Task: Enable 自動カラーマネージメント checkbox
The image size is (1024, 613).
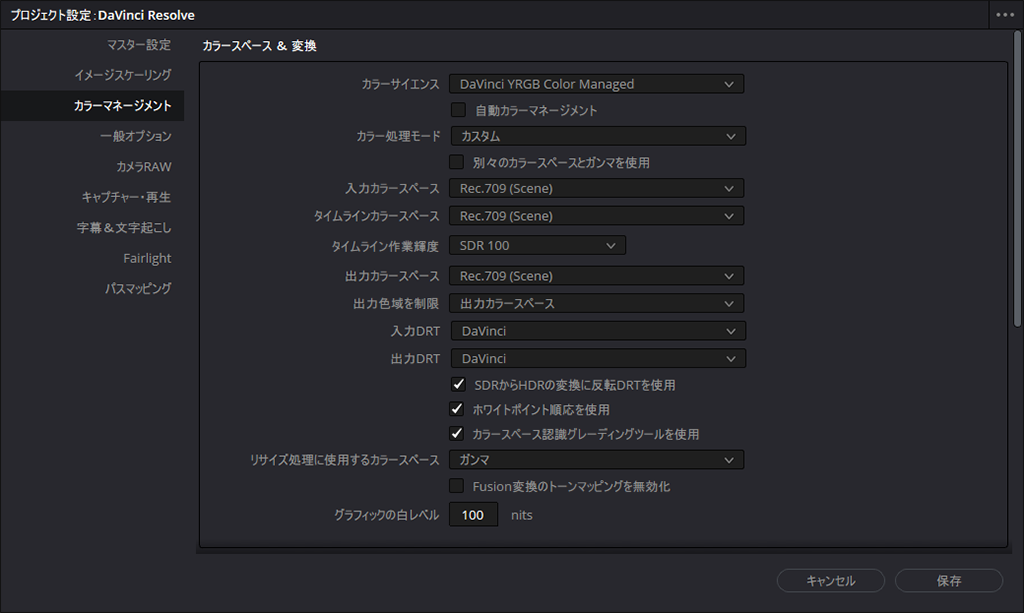Action: (x=458, y=110)
